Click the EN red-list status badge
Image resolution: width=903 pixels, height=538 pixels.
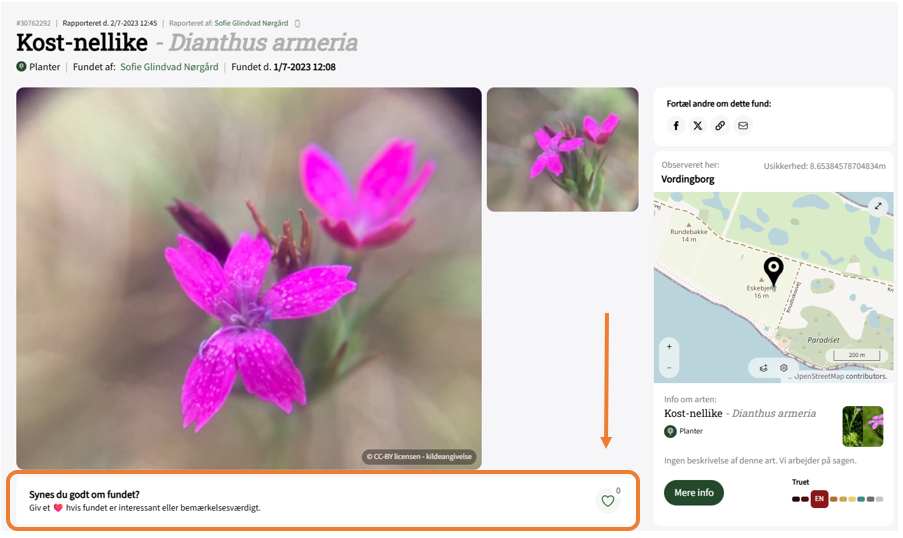point(819,498)
